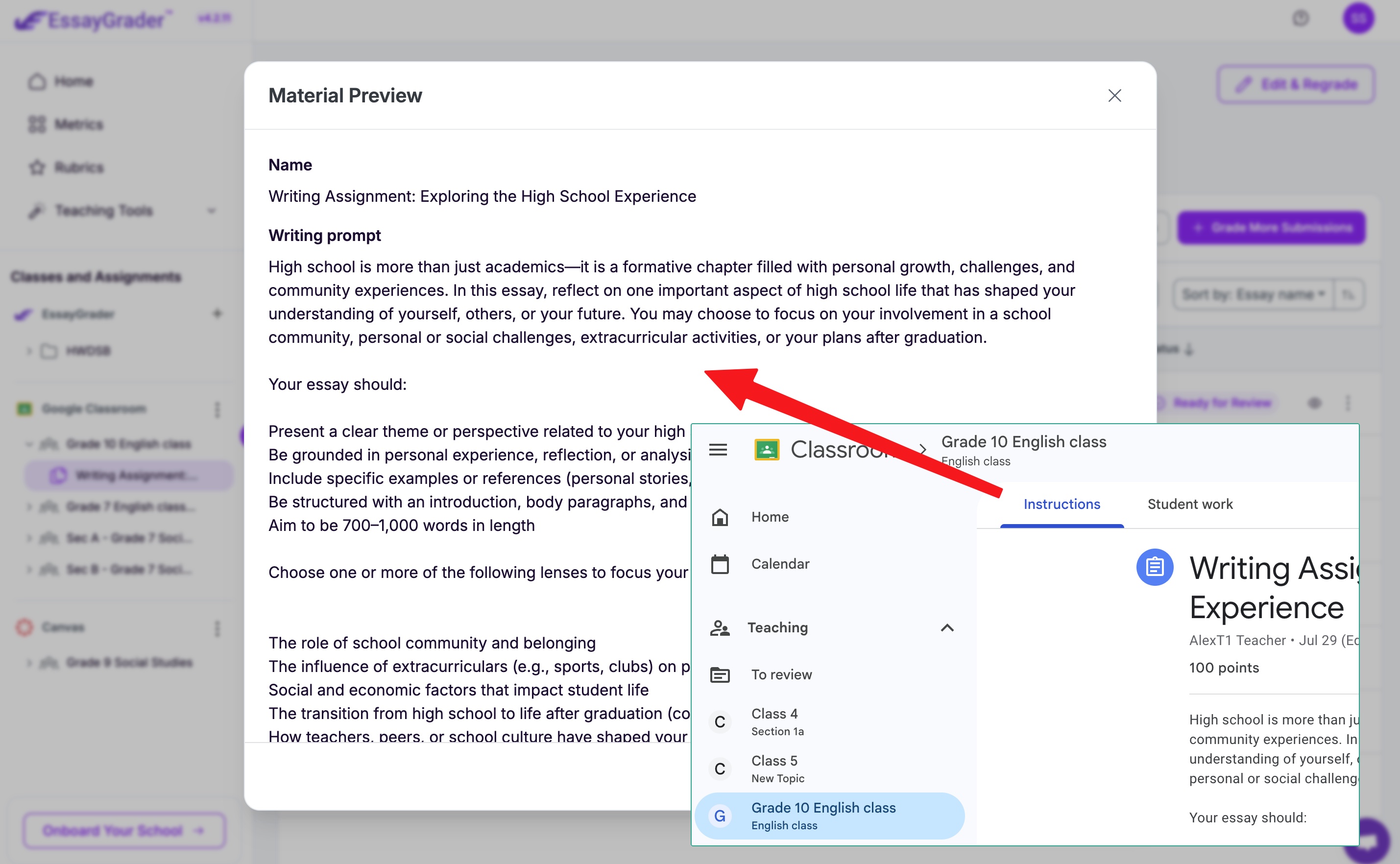Click the blue assignment clipboard icon
The width and height of the screenshot is (1400, 864).
point(1154,567)
